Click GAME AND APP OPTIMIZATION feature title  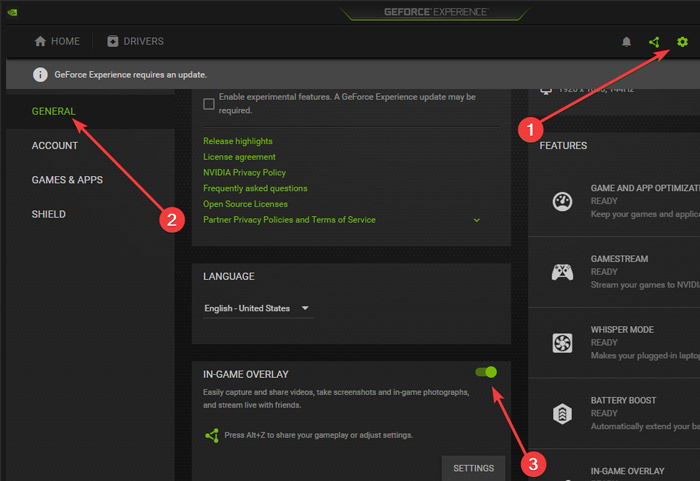645,188
